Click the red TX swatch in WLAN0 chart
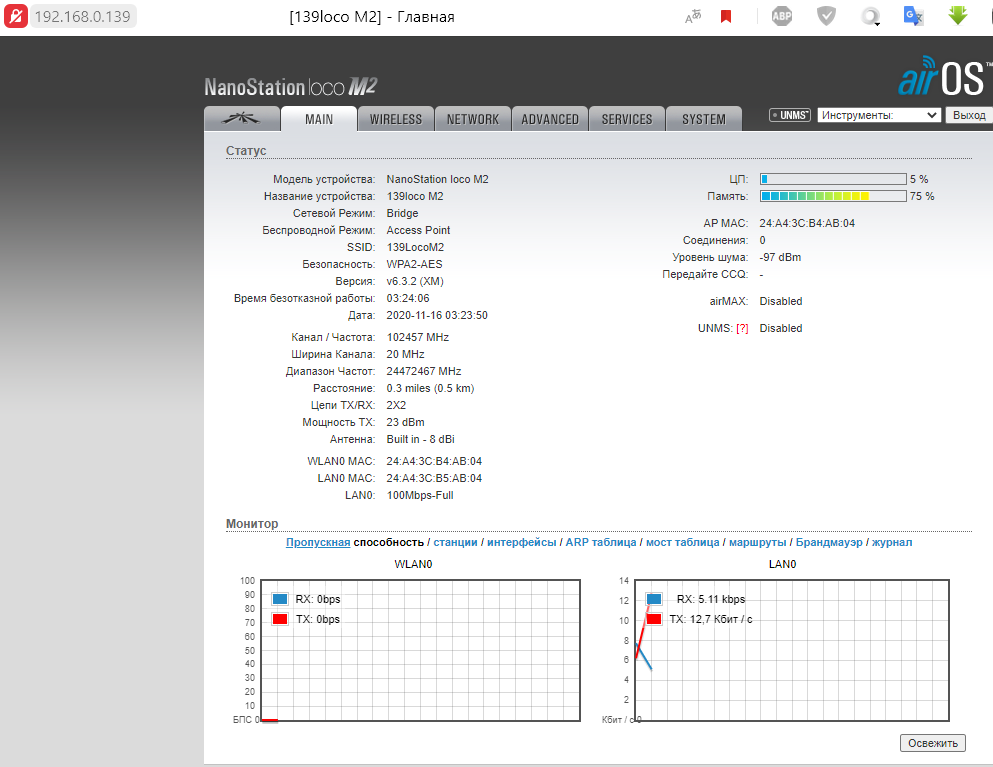 tap(280, 619)
